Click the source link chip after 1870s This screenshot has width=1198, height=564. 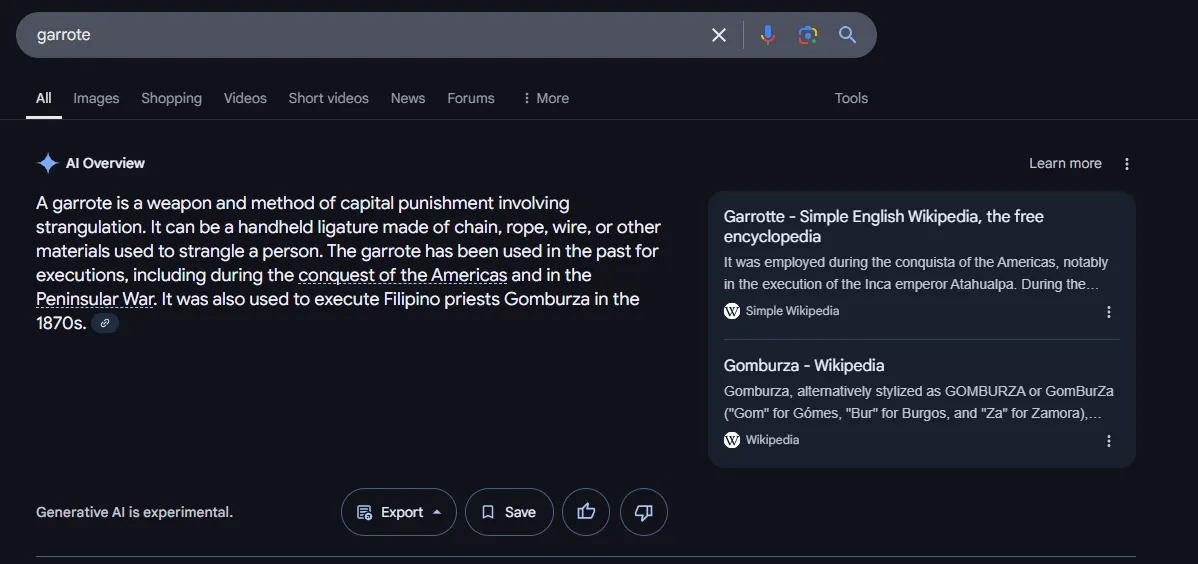pos(105,323)
